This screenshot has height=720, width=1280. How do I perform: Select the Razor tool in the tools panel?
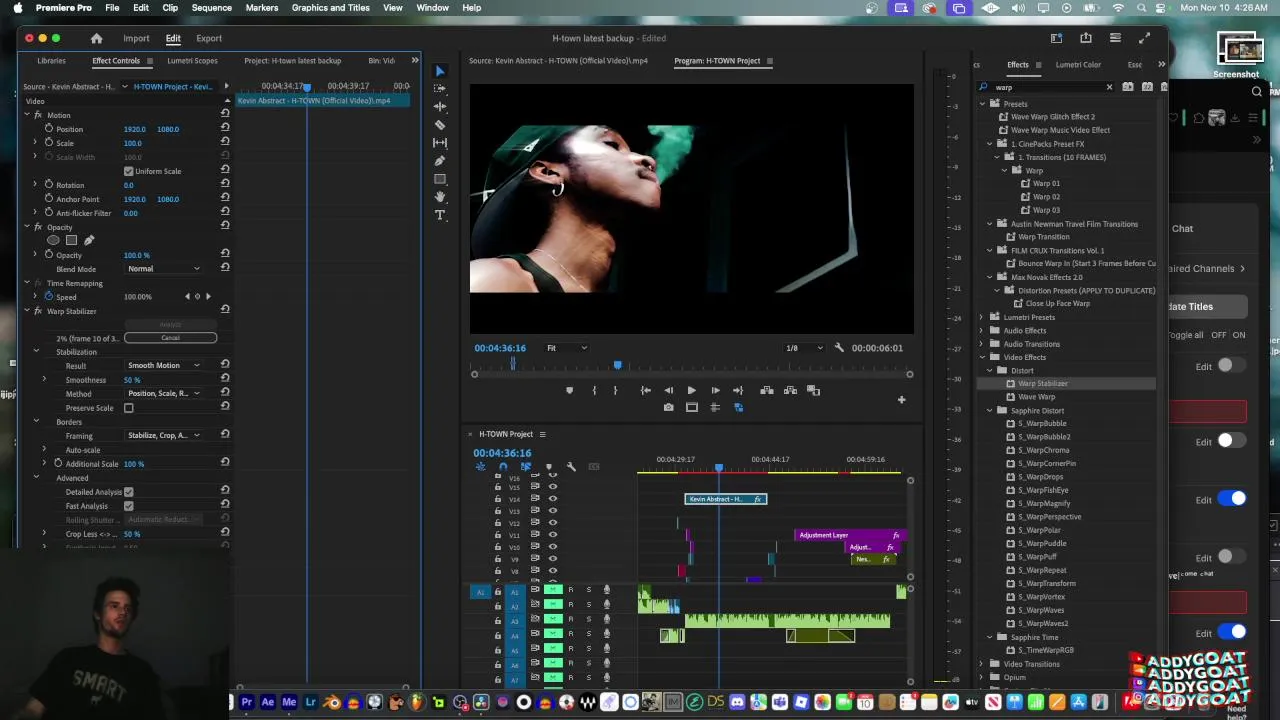point(439,125)
